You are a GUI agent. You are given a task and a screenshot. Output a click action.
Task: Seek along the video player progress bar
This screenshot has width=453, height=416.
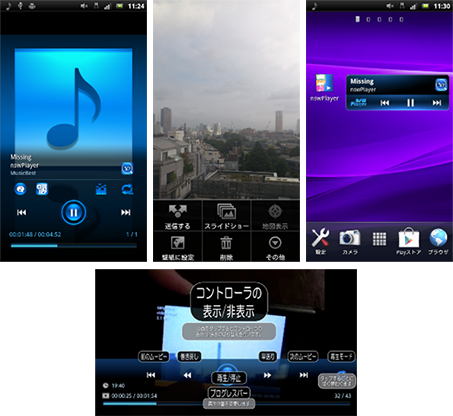(226, 404)
